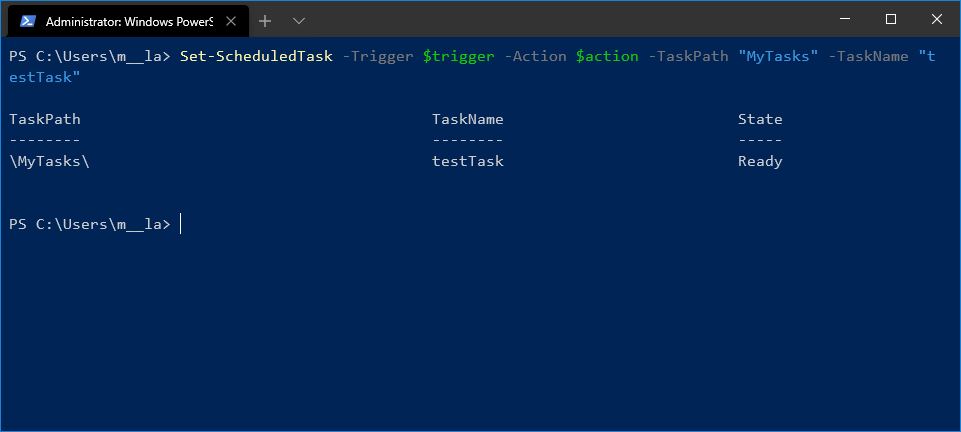Open a new terminal tab

click(265, 20)
